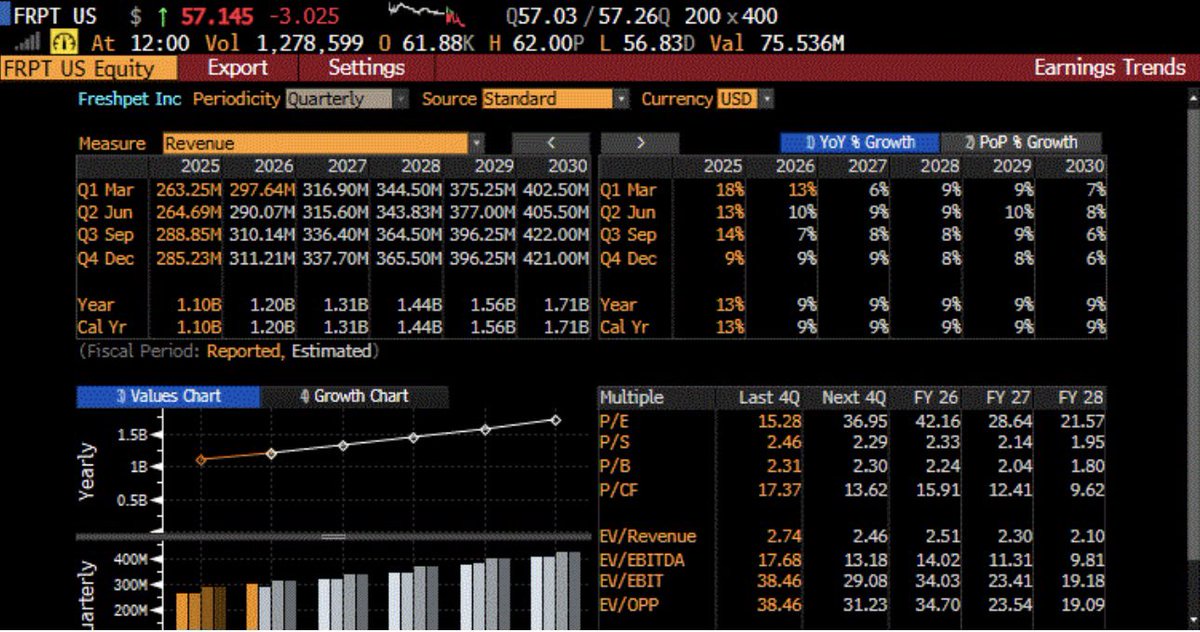1200x632 pixels.
Task: Click the price change -3.025
Action: pyautogui.click(x=304, y=16)
